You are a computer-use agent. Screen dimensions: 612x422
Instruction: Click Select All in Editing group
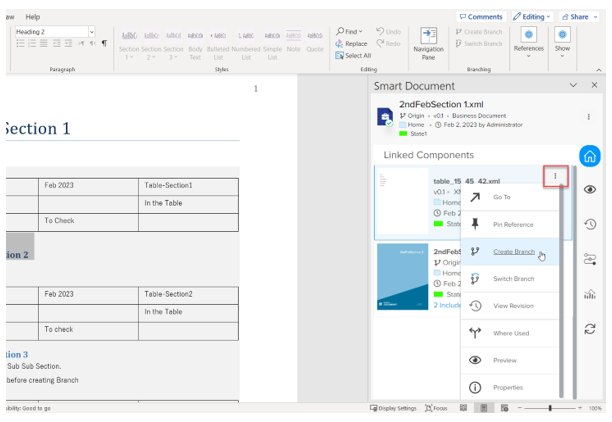pos(353,56)
